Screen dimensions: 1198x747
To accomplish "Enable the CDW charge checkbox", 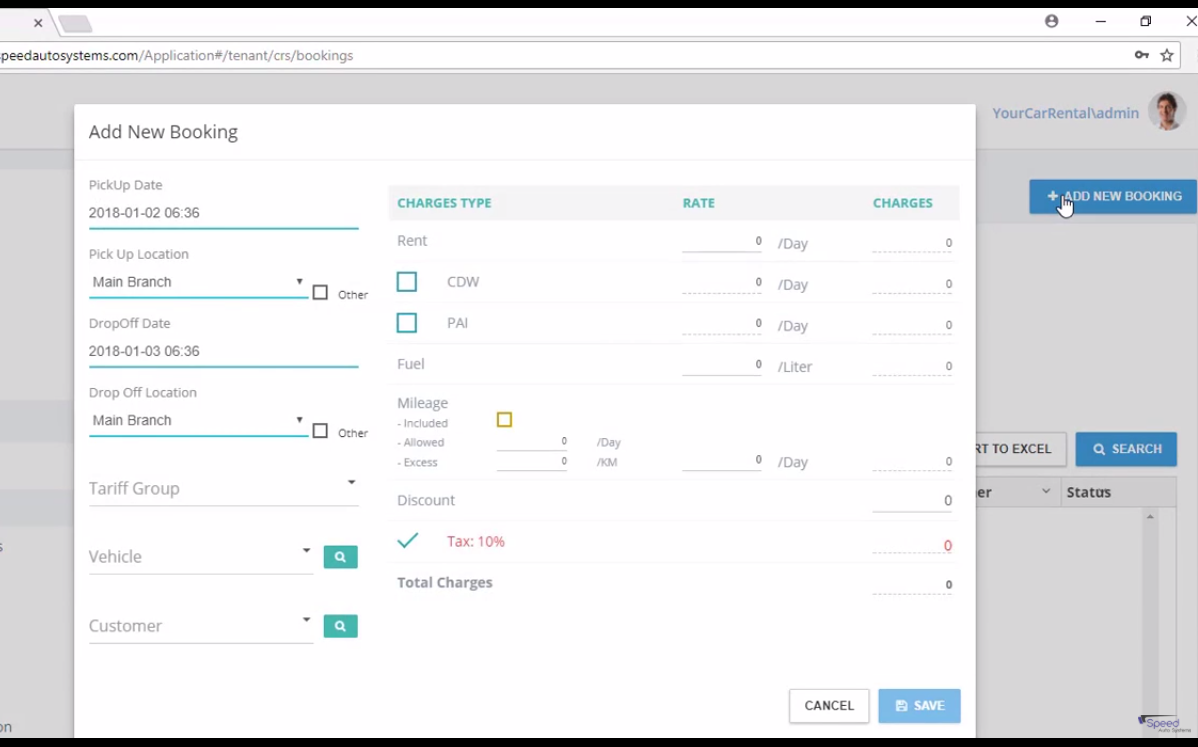I will click(406, 281).
